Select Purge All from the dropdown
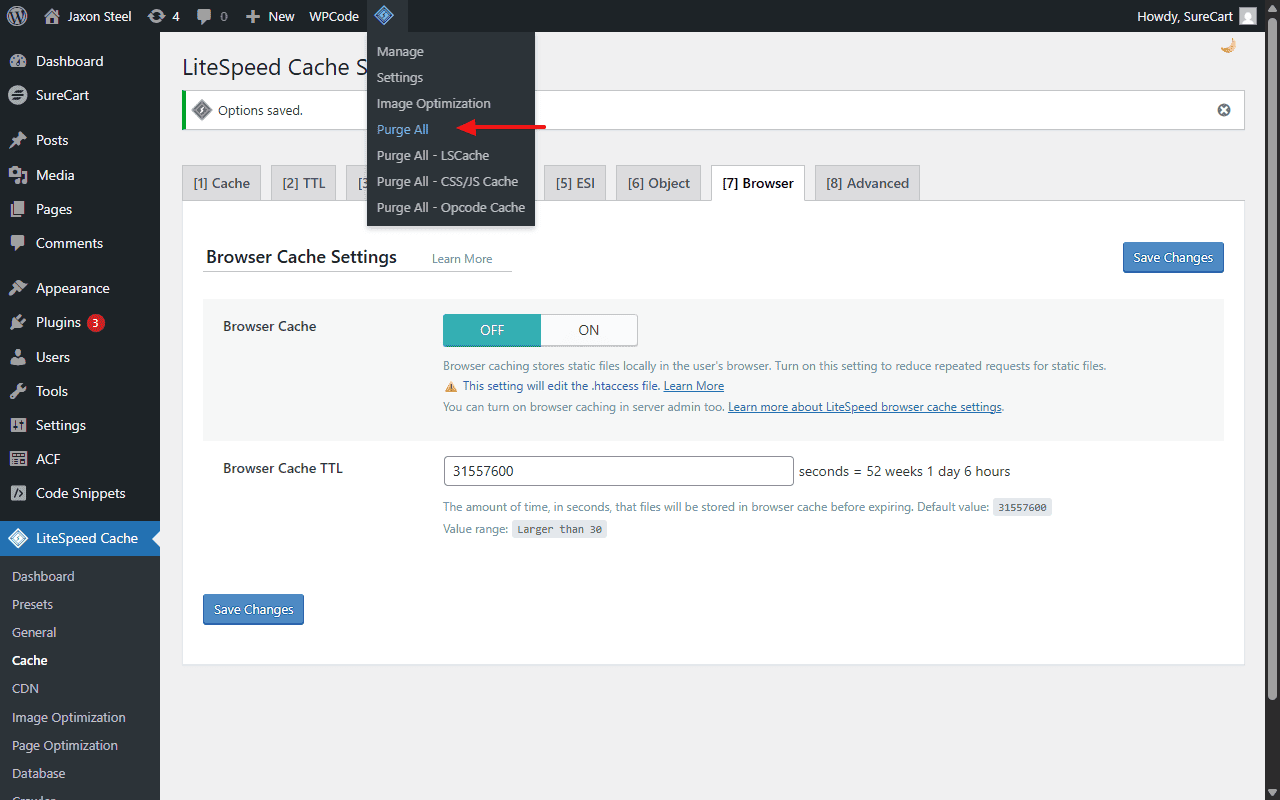 pyautogui.click(x=403, y=129)
